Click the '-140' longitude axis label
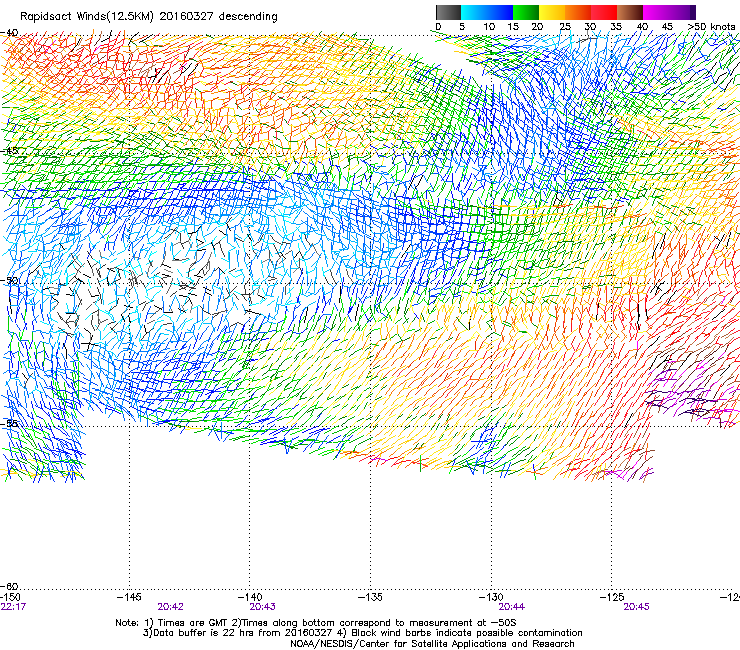This screenshot has width=740, height=650. click(x=250, y=598)
